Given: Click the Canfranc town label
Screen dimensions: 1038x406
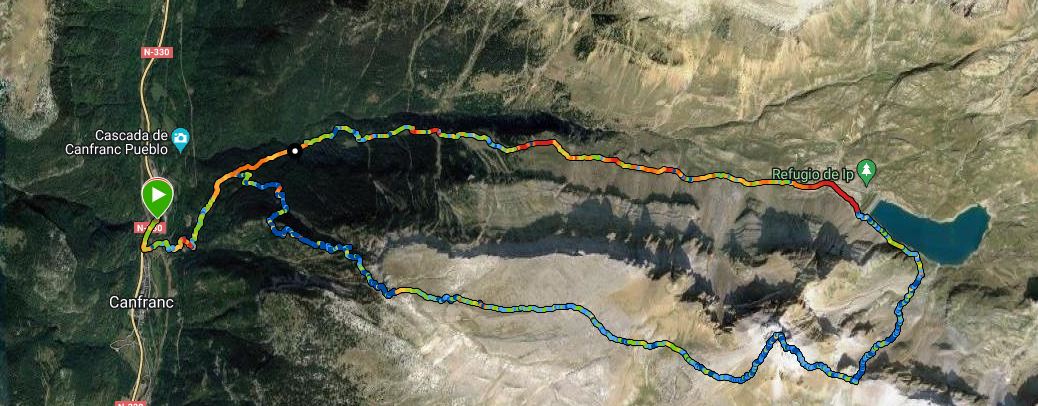Looking at the screenshot, I should (141, 303).
